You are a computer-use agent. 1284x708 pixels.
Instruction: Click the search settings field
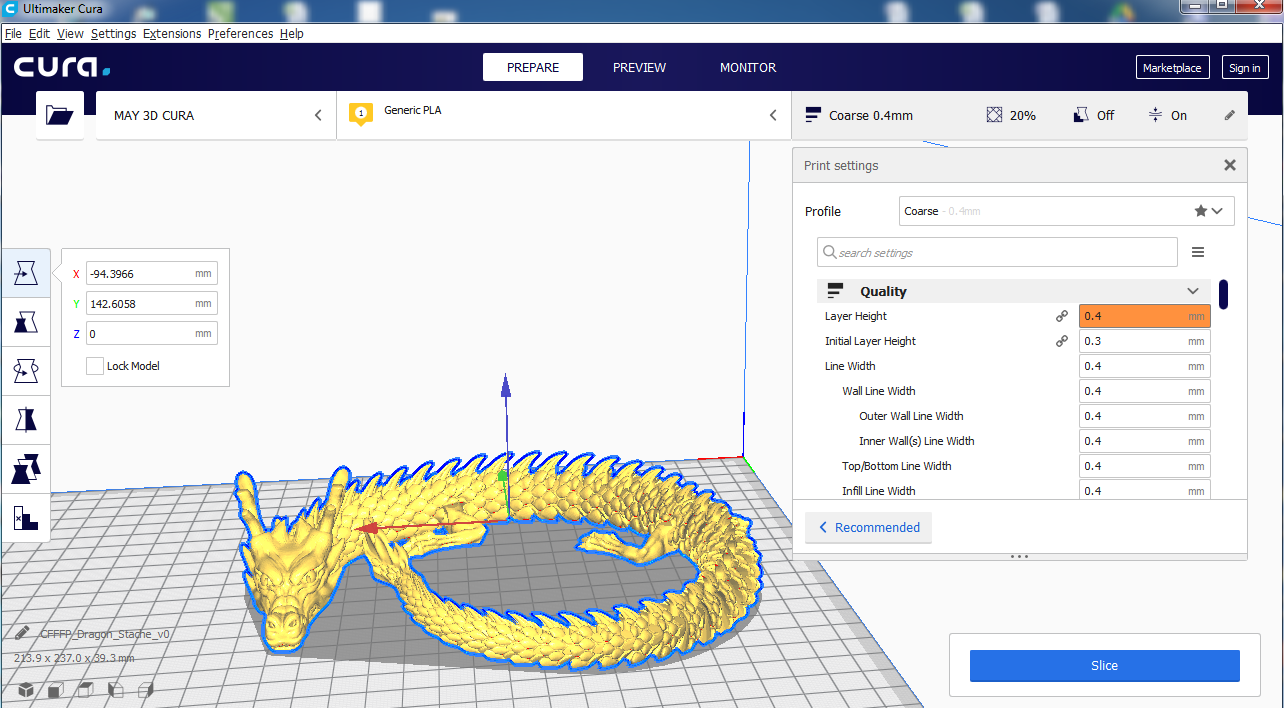pos(997,252)
